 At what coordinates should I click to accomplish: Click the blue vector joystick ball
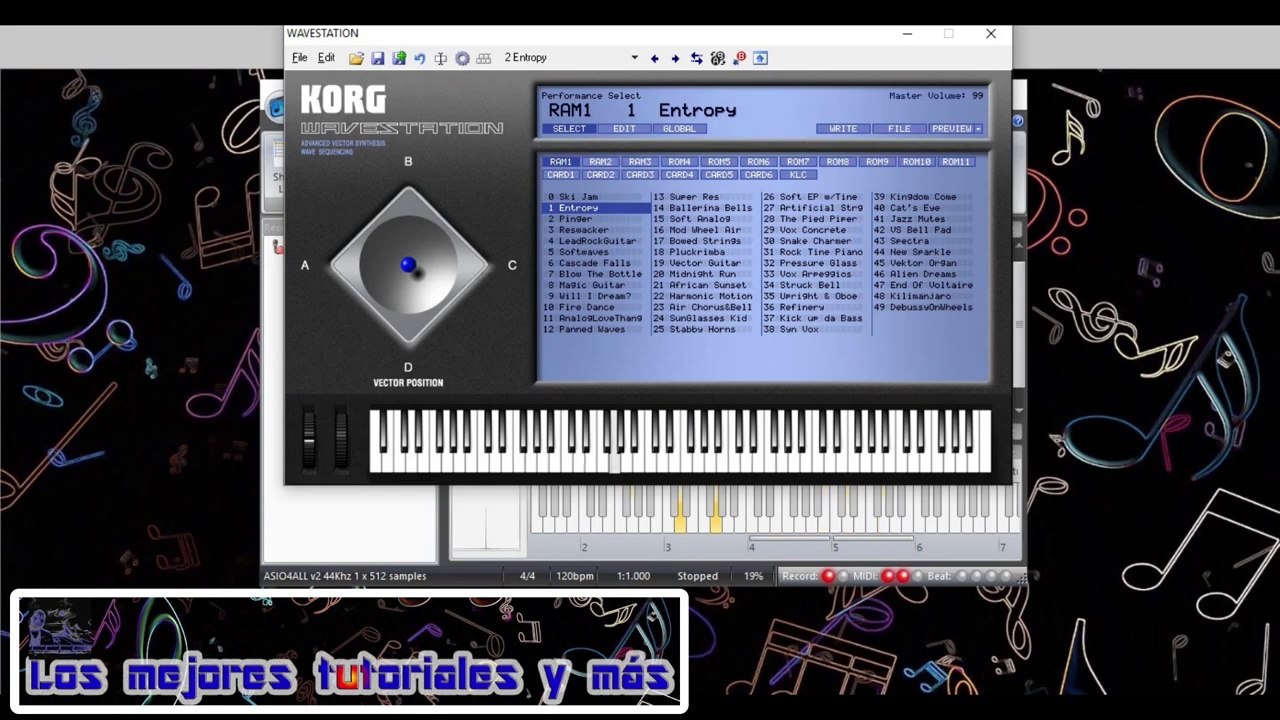(408, 265)
